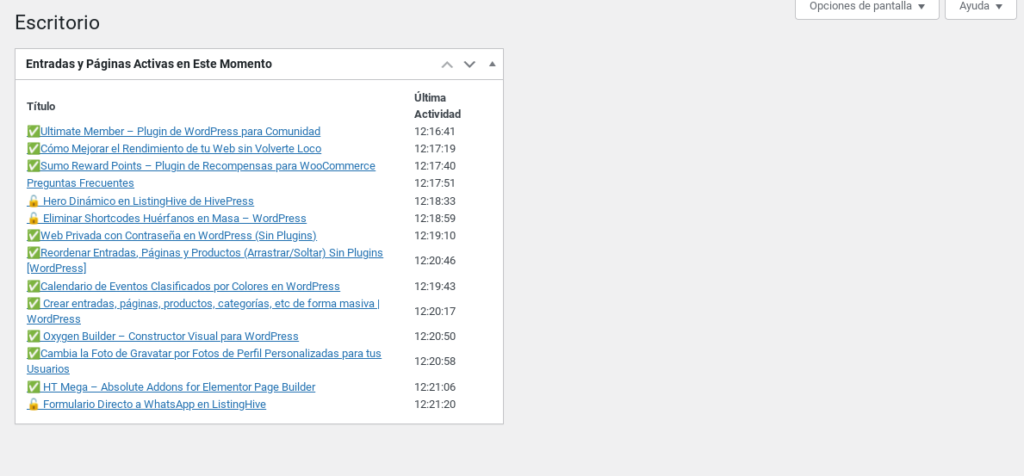The width and height of the screenshot is (1024, 476).
Task: Click the 12:20:46 activity time
Action: coord(435,261)
